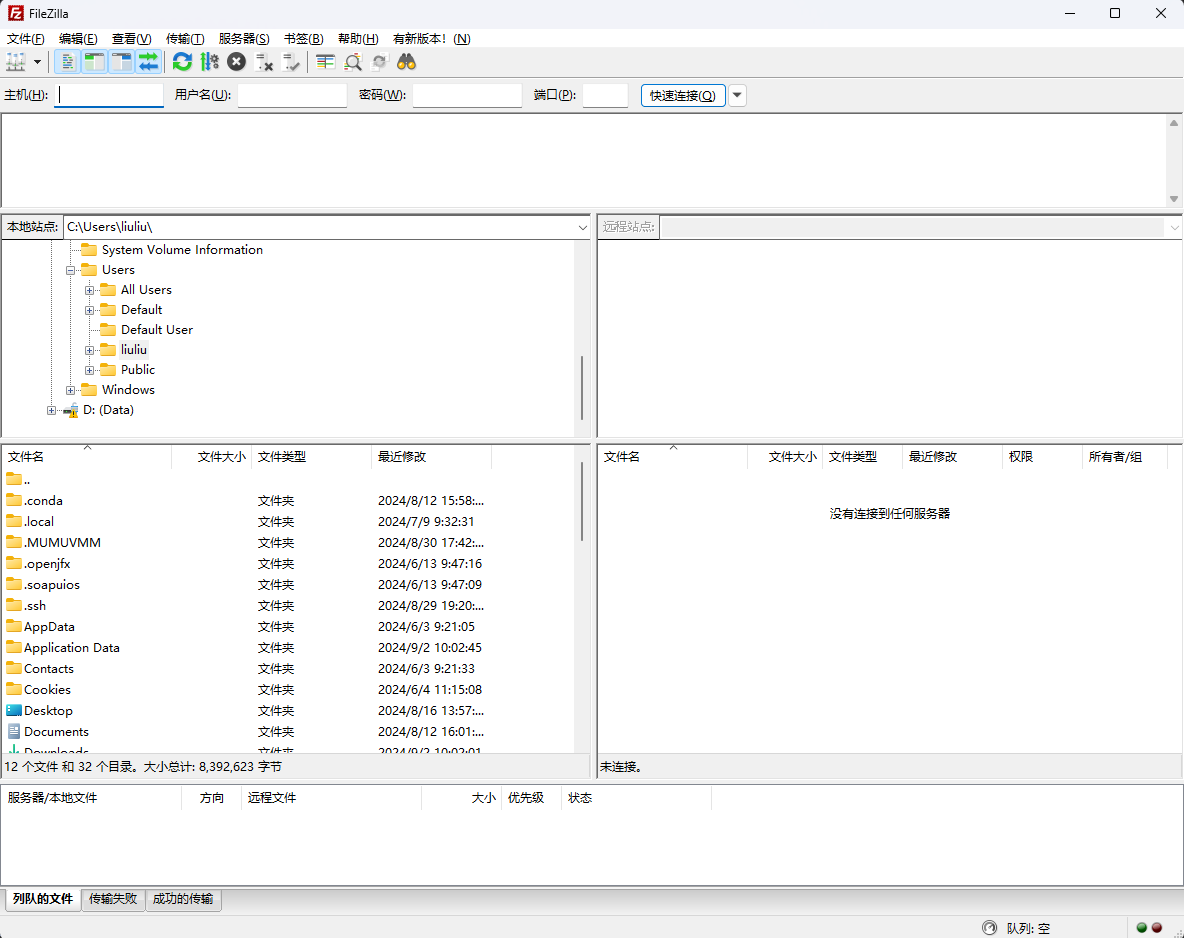Select System Volume Information in tree

[182, 250]
